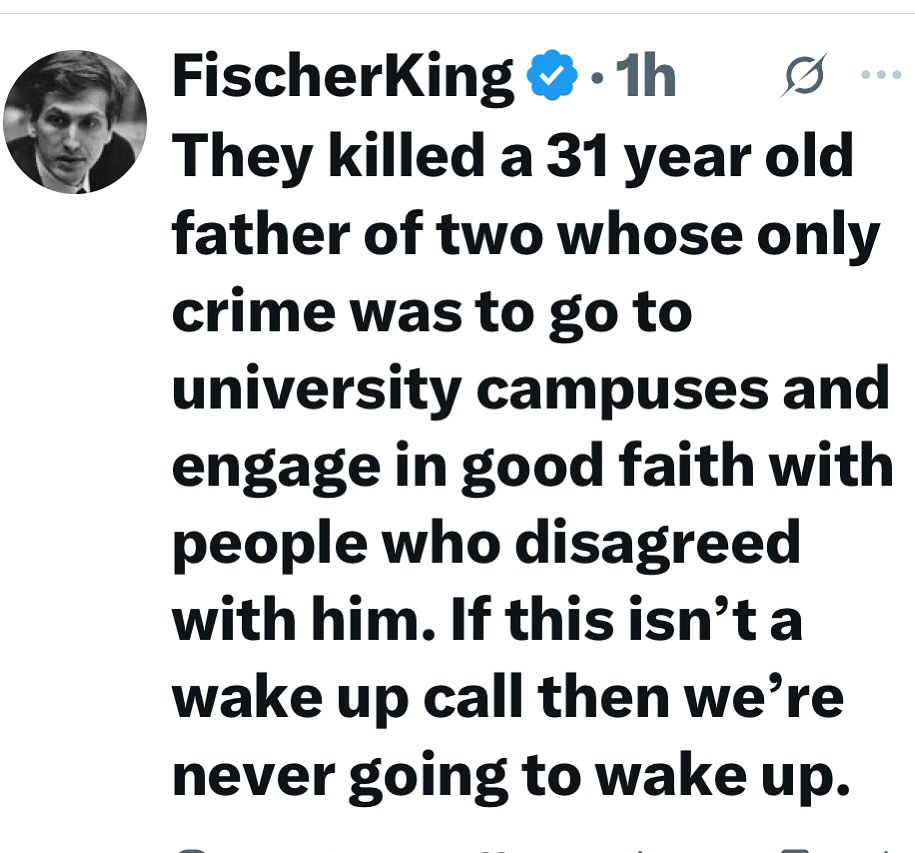Image resolution: width=915 pixels, height=853 pixels.
Task: Click the FischerKing display name
Action: click(x=343, y=76)
